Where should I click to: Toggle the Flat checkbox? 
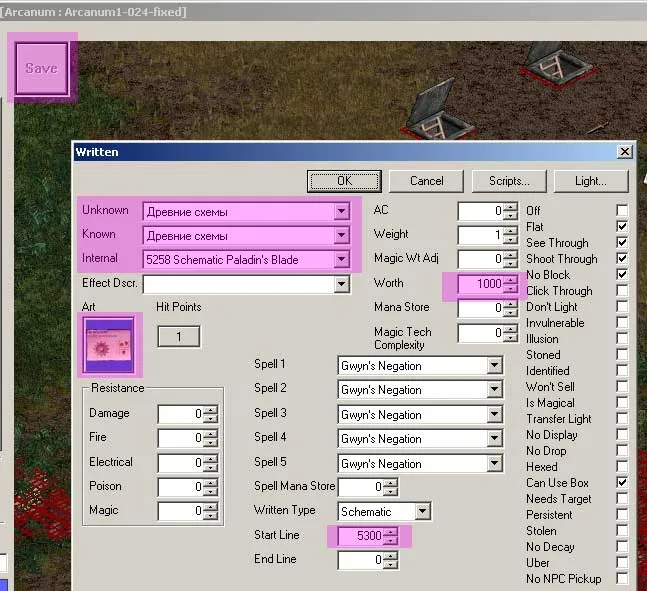622,227
